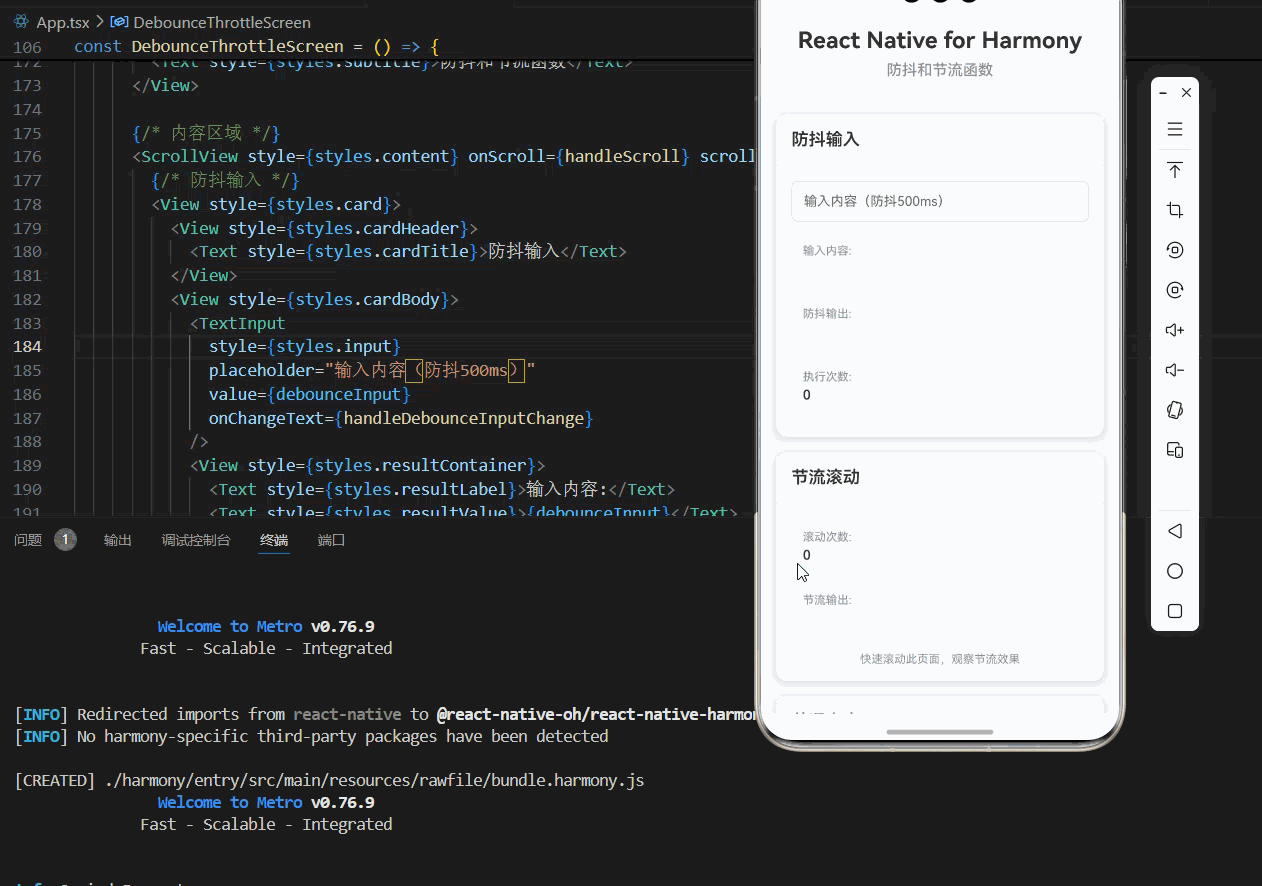Close the emulator toolbar panel
This screenshot has width=1262, height=886.
coord(1186,93)
